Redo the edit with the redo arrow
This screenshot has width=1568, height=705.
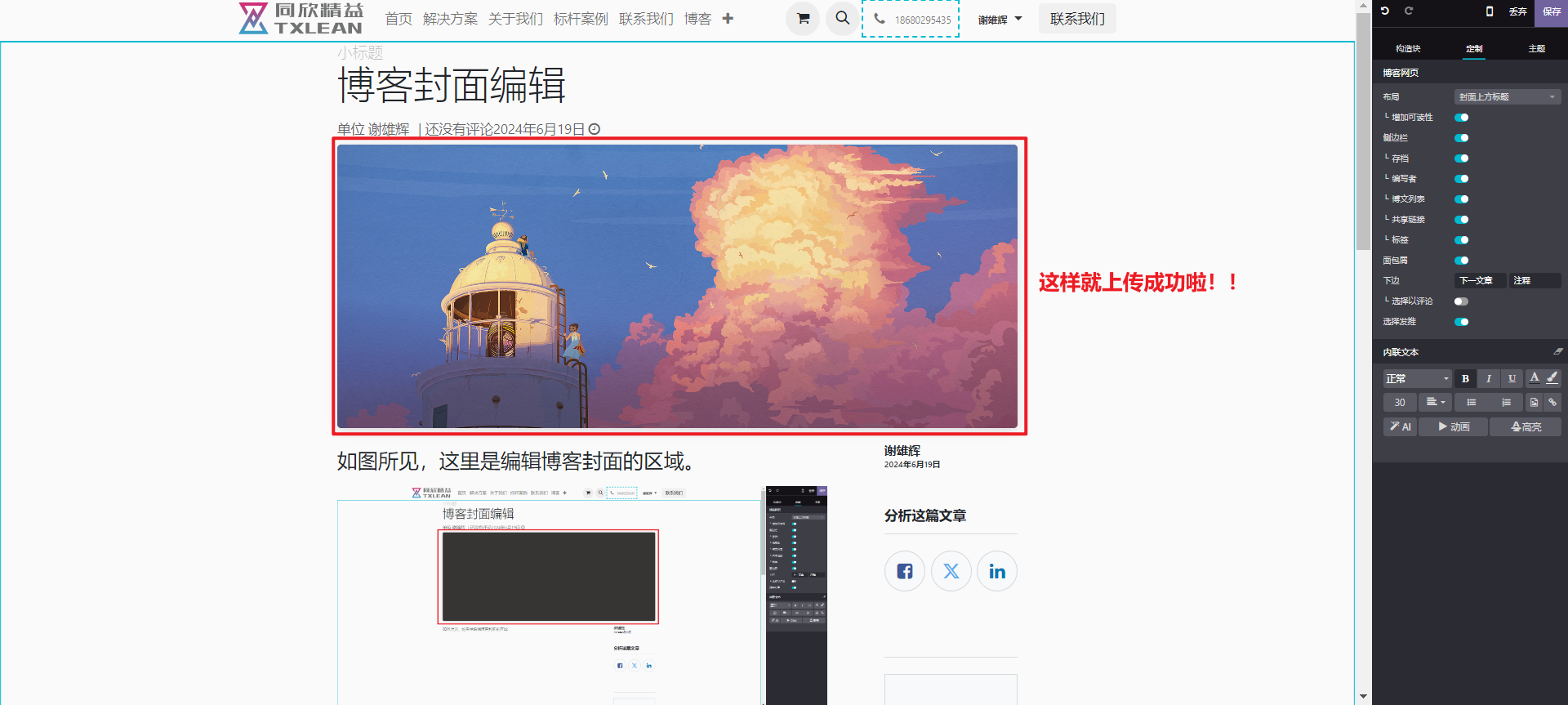coord(1409,11)
